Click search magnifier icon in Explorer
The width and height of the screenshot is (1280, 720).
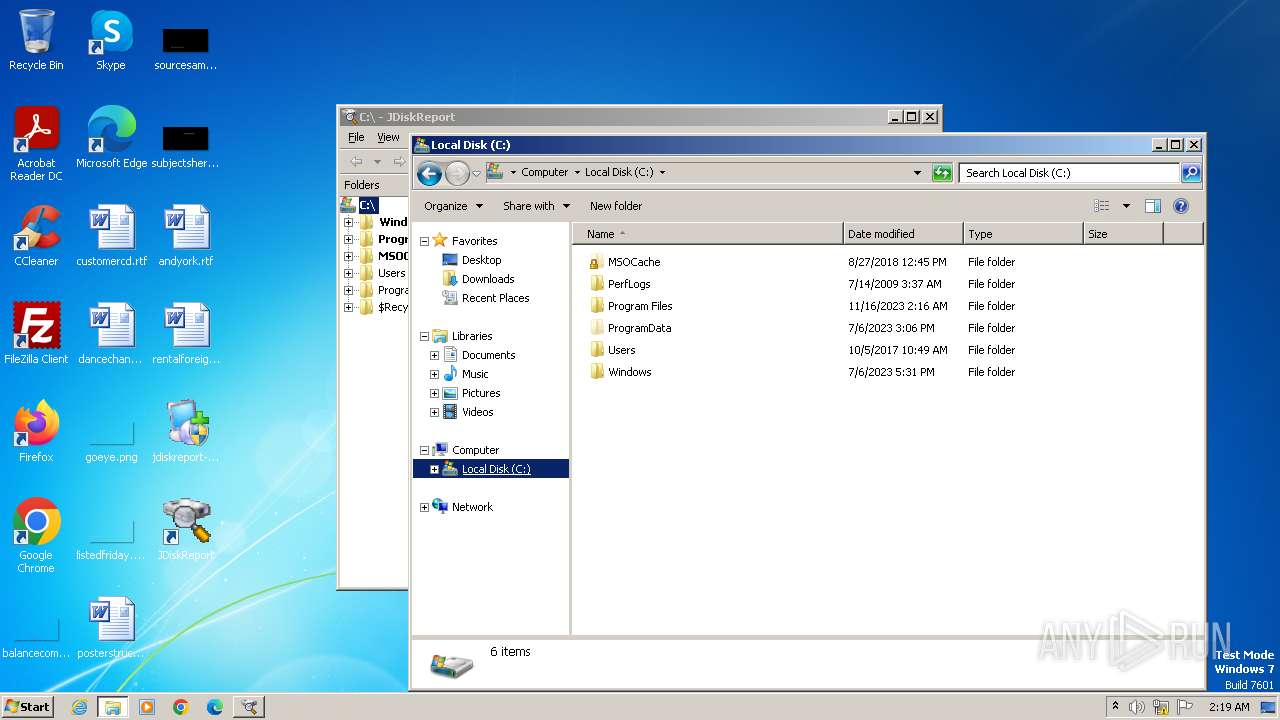pos(1190,173)
